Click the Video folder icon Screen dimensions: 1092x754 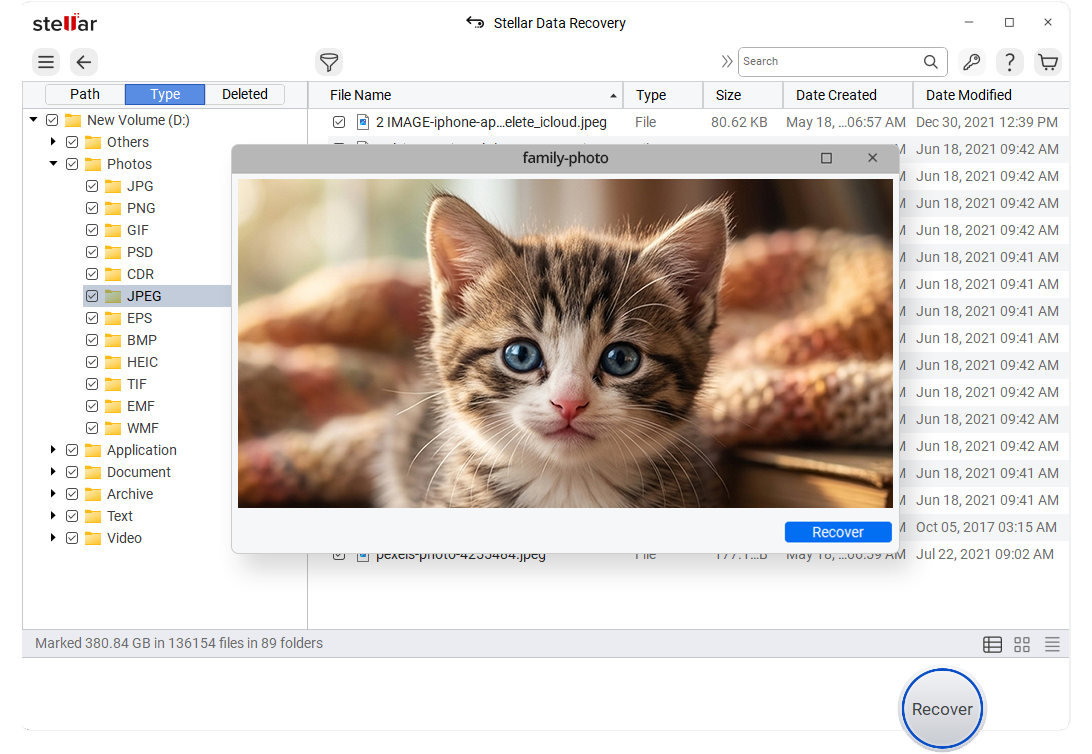(x=93, y=538)
